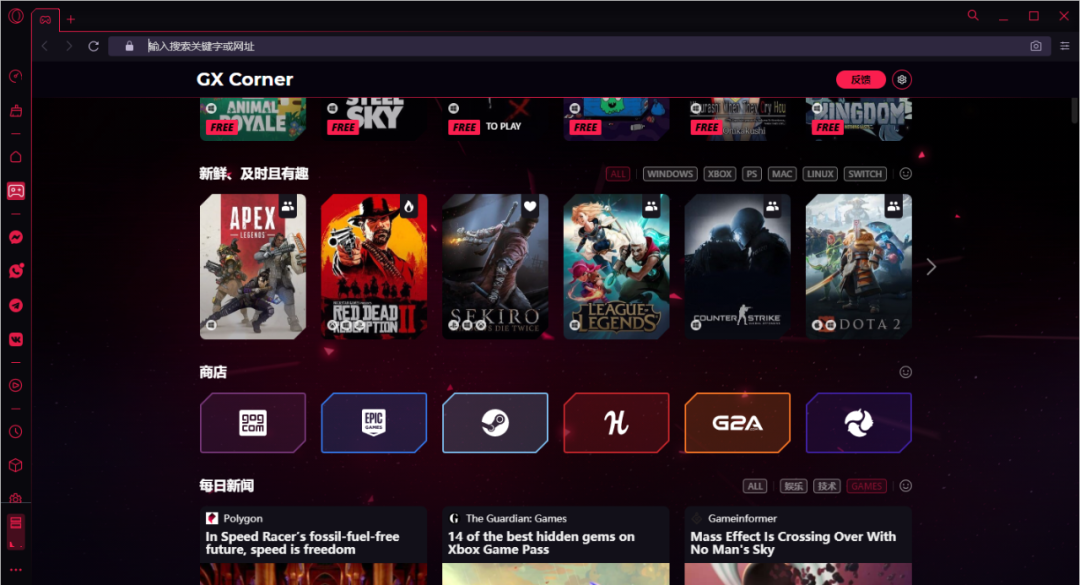The width and height of the screenshot is (1080, 585).
Task: Click the 反馈 feedback button
Action: pos(860,80)
